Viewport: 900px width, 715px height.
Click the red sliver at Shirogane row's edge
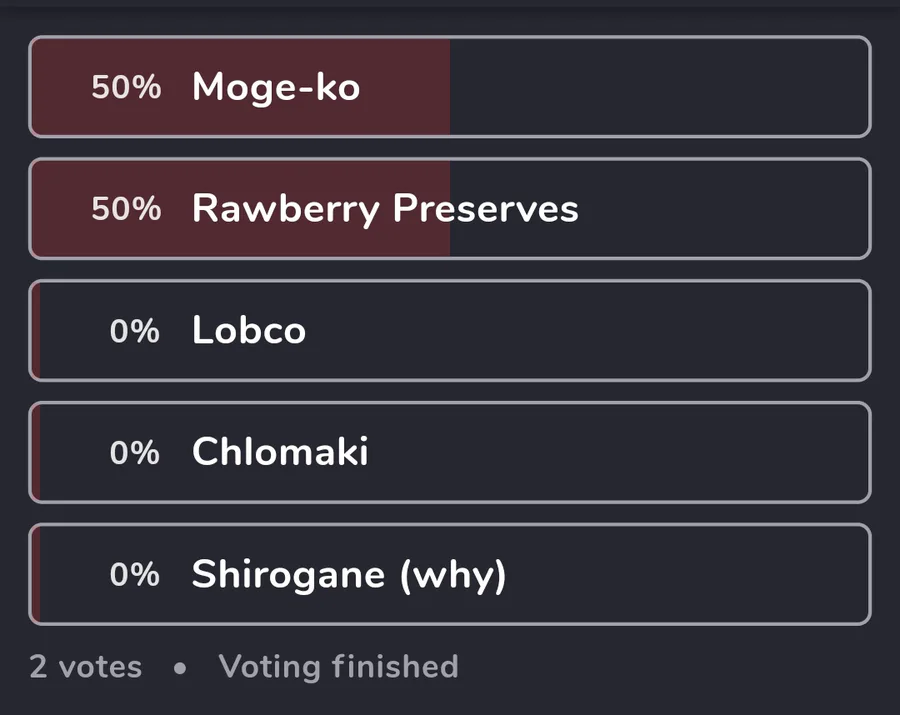[x=36, y=575]
